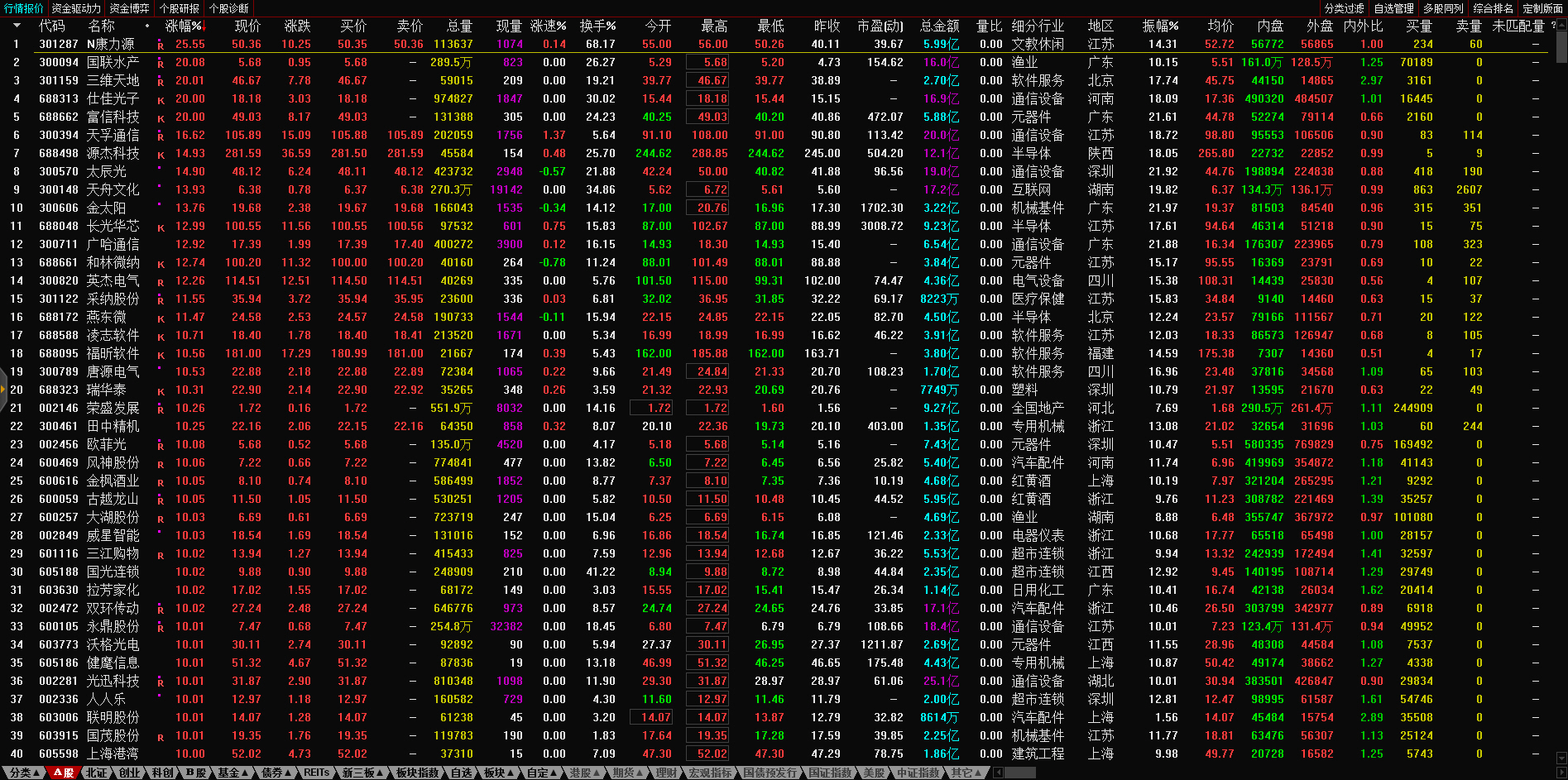Click the K marker beside 仕佳光子

(161, 99)
